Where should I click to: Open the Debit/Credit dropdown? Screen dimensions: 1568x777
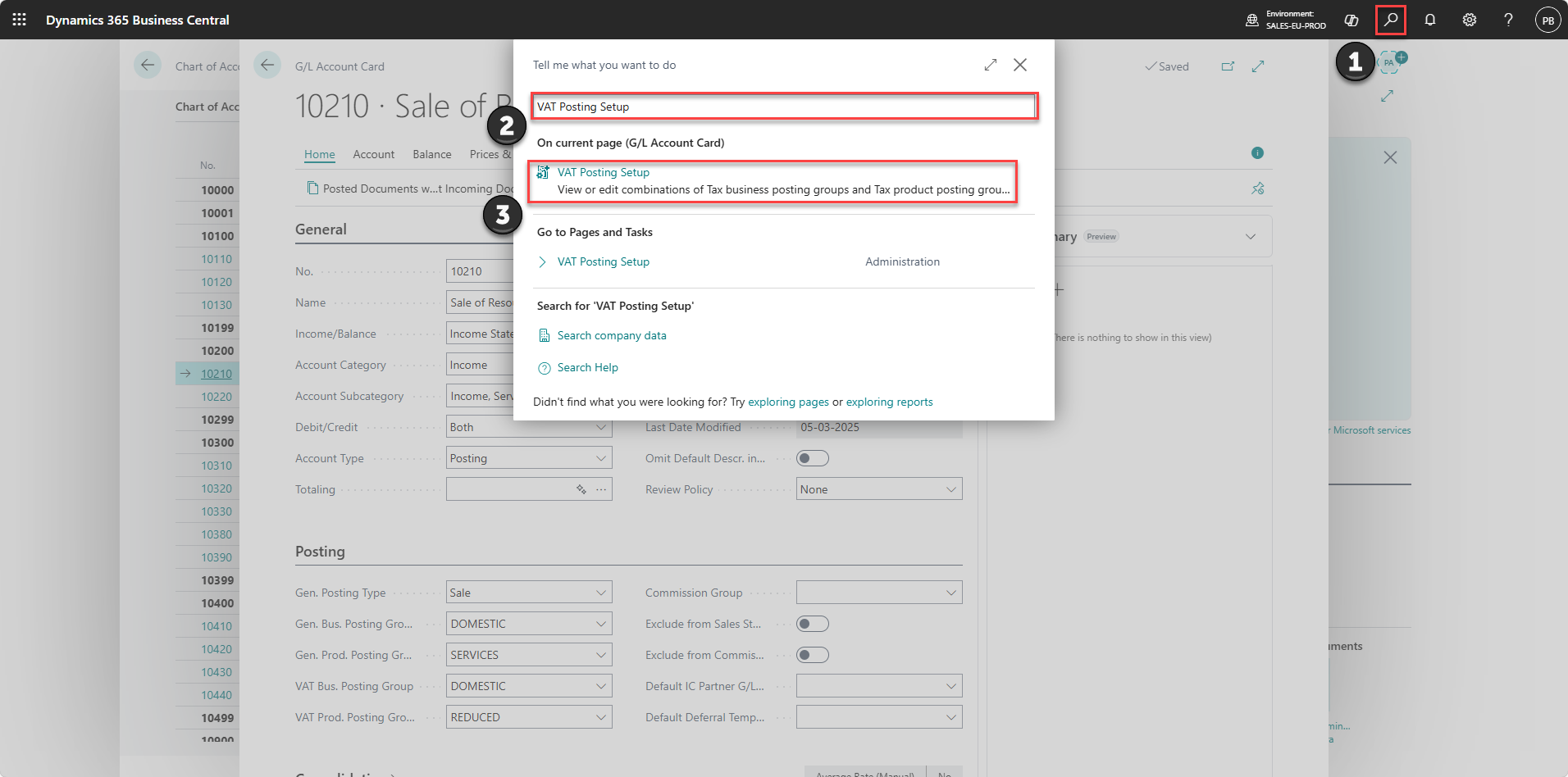click(x=600, y=427)
